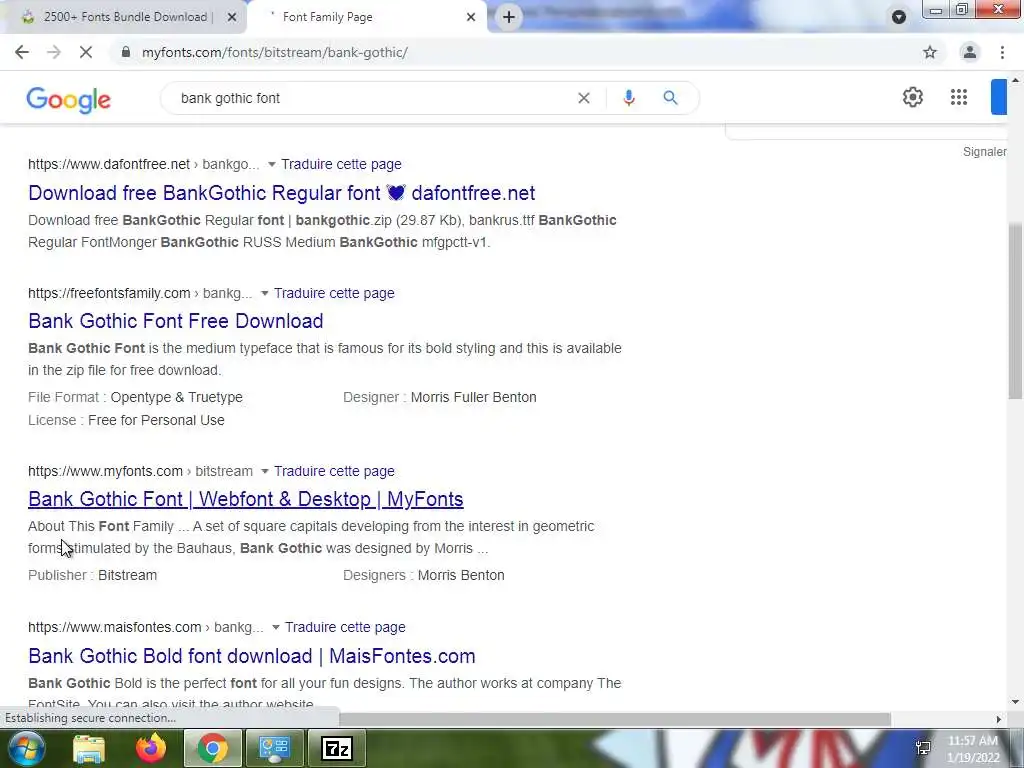
Task: Click Designers Morris Benton text
Action: coord(424,575)
